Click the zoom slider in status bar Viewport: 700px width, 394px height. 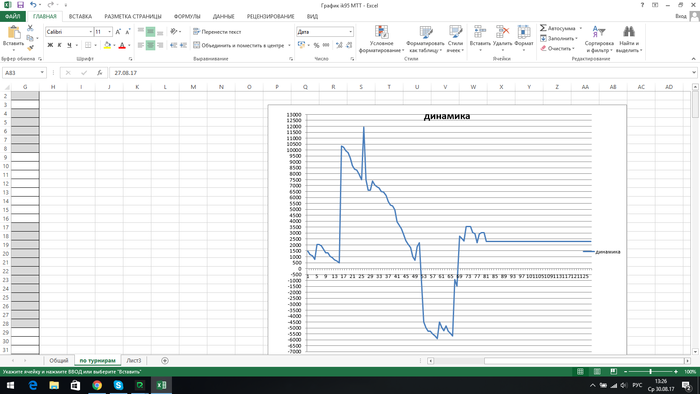[650, 371]
